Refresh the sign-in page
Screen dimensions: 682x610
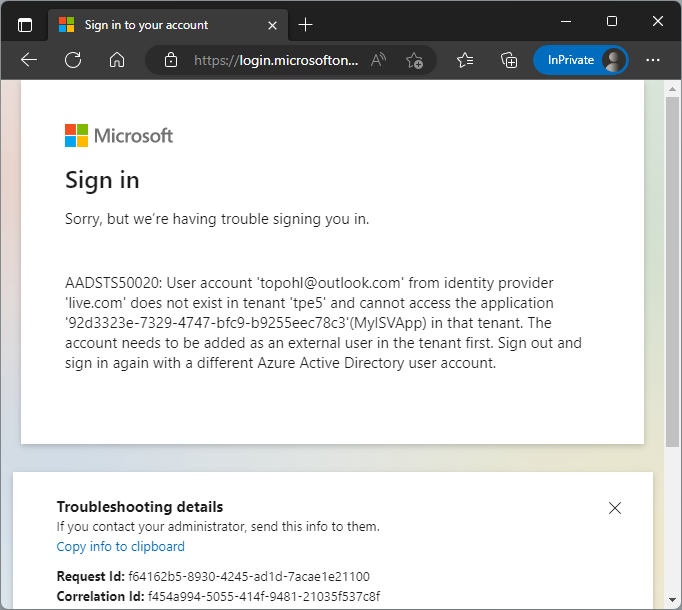pyautogui.click(x=73, y=60)
